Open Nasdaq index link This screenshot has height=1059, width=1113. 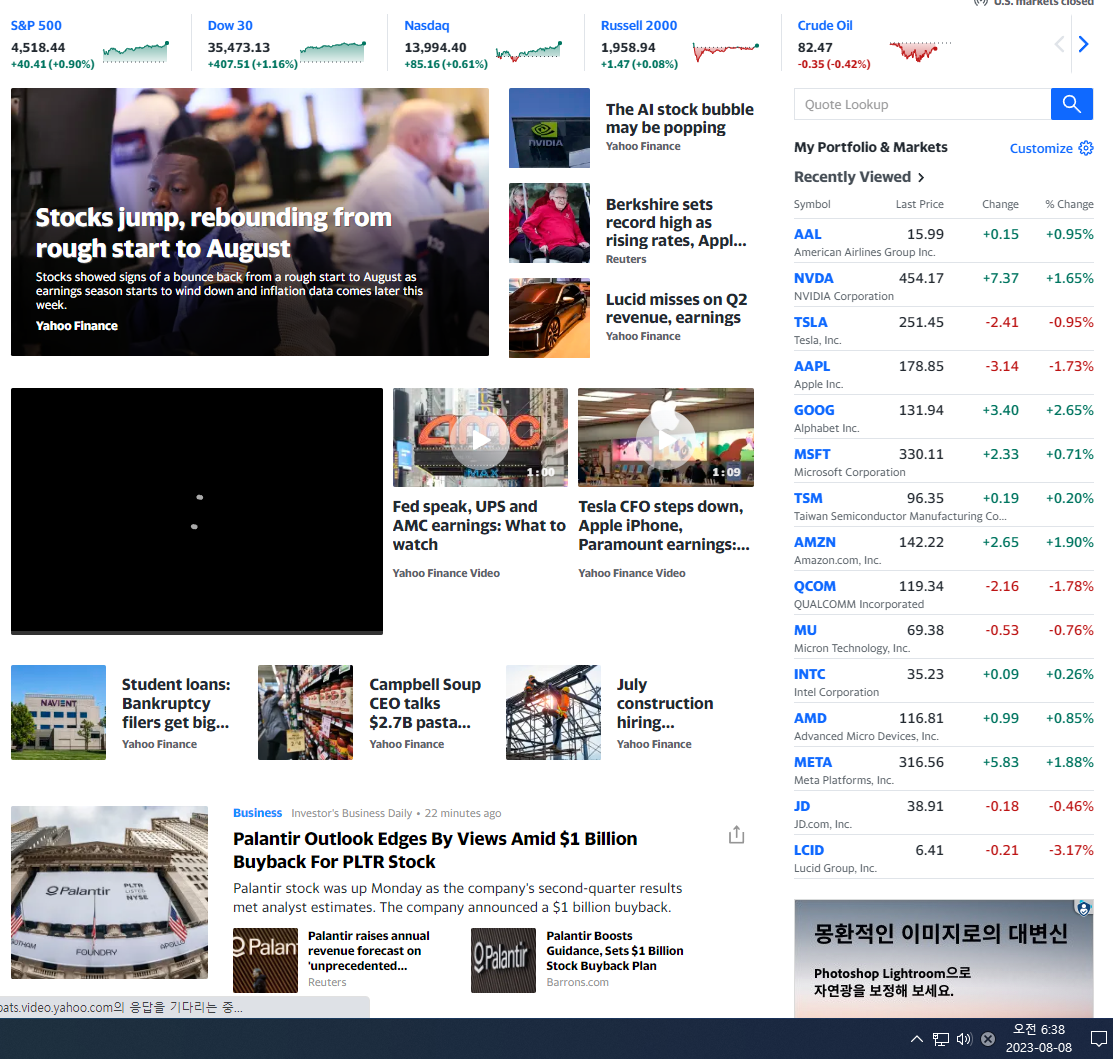427,26
